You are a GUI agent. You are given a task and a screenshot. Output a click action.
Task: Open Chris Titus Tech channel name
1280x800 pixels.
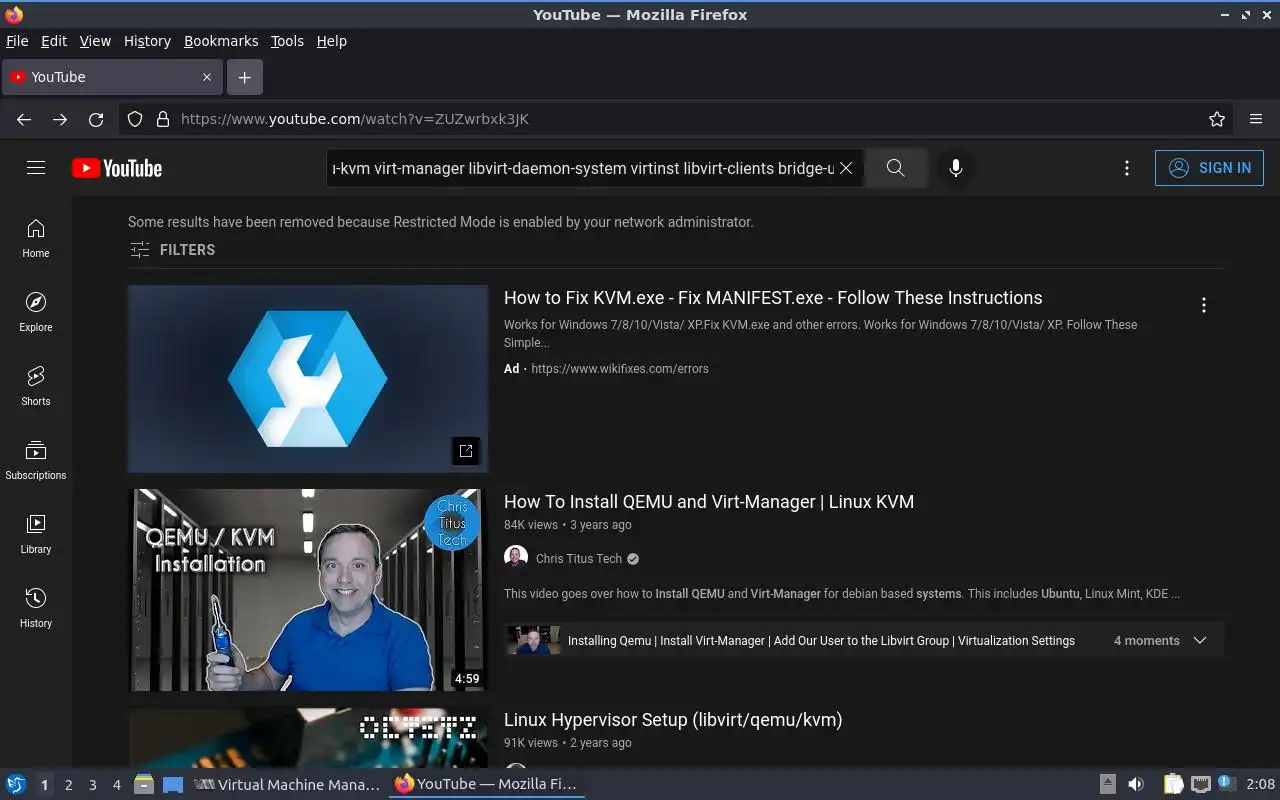(579, 559)
